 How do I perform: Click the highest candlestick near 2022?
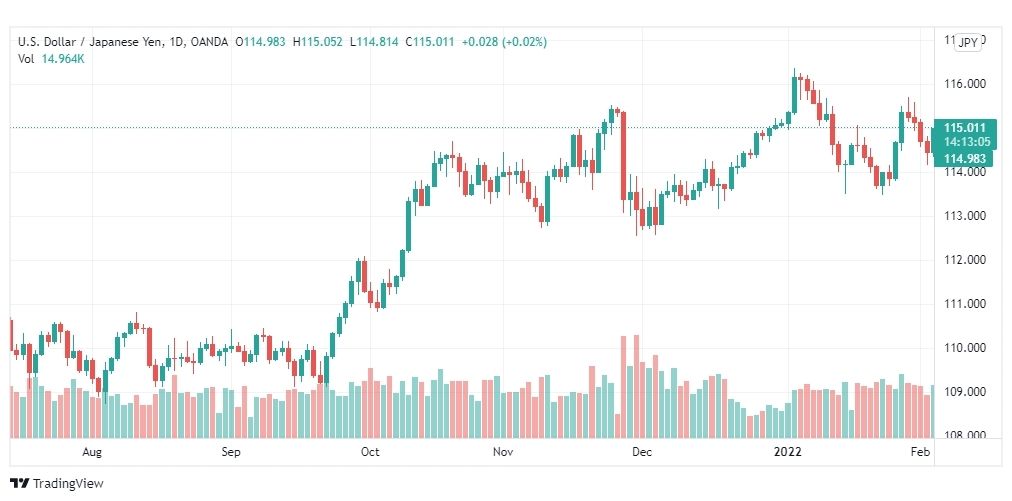(794, 91)
